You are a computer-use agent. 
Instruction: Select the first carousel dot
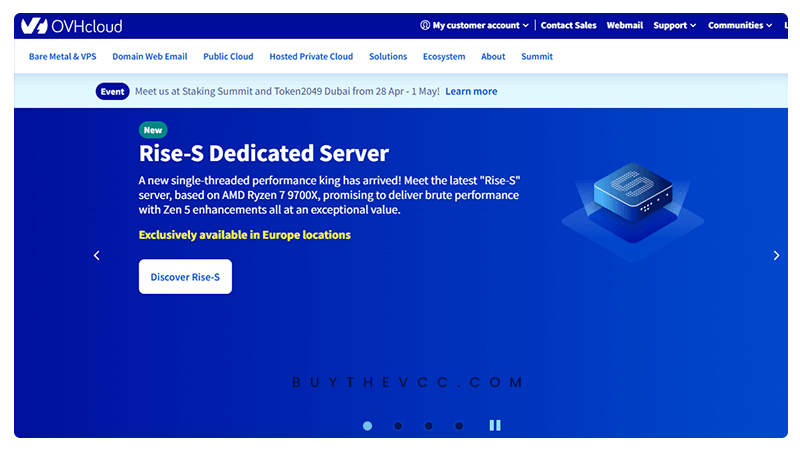coord(367,426)
